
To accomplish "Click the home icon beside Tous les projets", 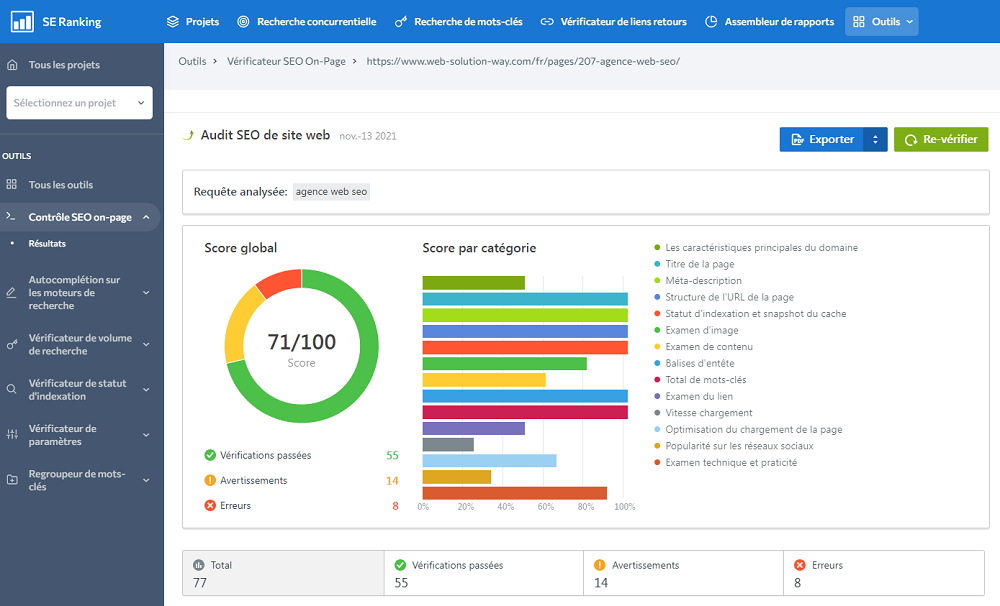I will [x=12, y=65].
